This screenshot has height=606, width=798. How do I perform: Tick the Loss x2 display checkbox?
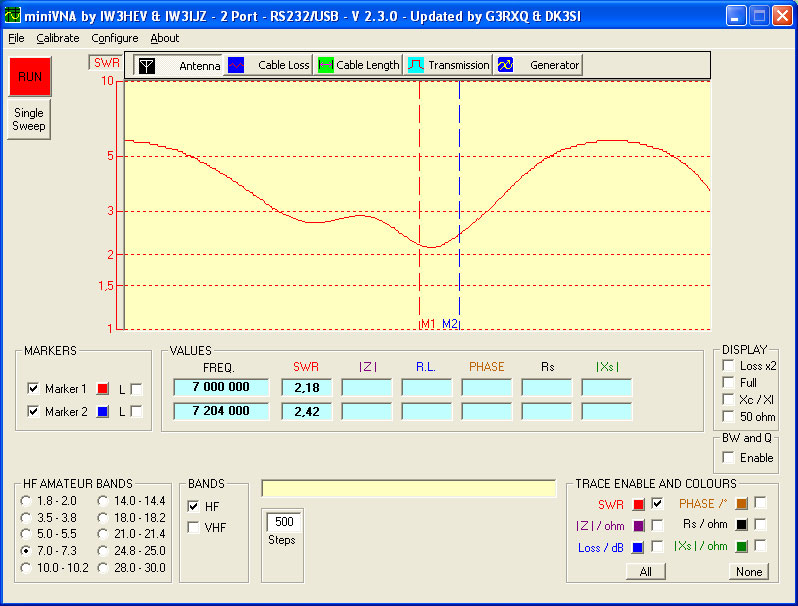tap(729, 366)
